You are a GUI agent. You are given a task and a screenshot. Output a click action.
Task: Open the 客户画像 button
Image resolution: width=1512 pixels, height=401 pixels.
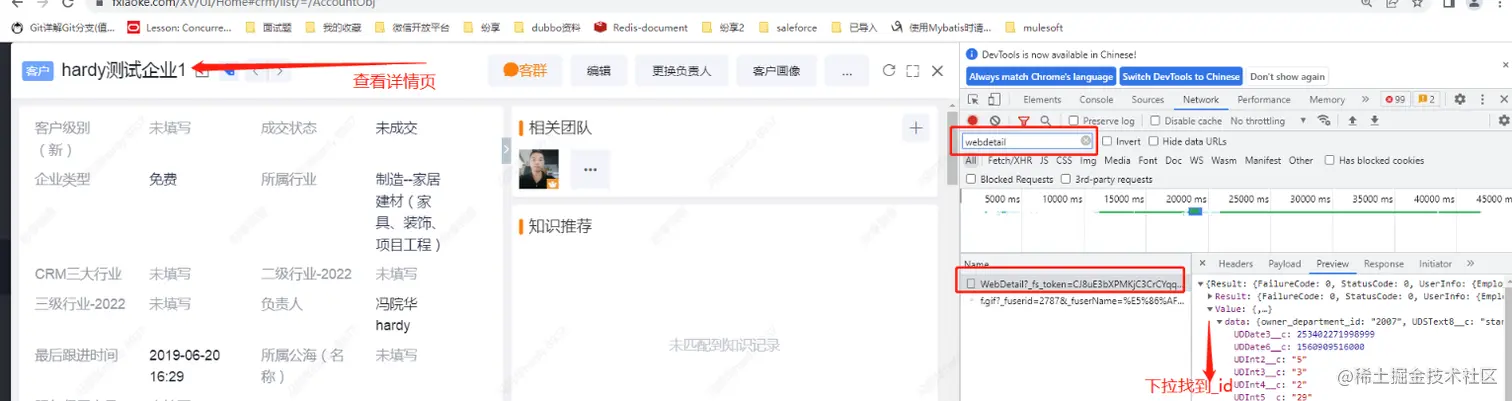click(776, 71)
